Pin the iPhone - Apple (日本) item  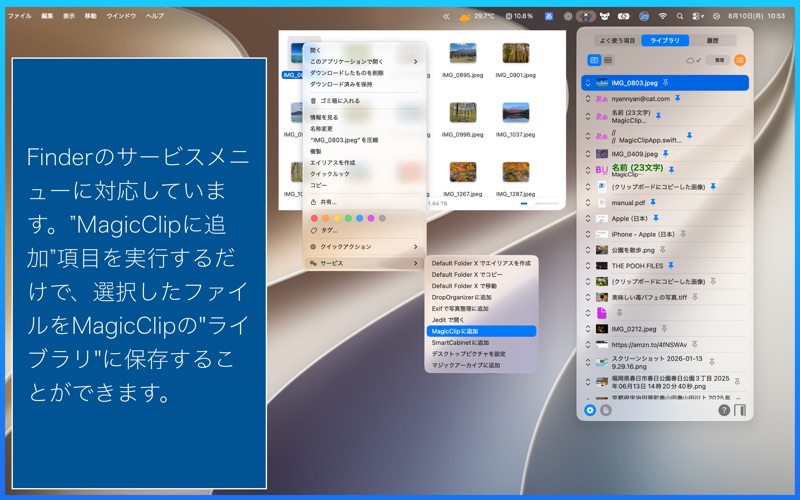(683, 234)
